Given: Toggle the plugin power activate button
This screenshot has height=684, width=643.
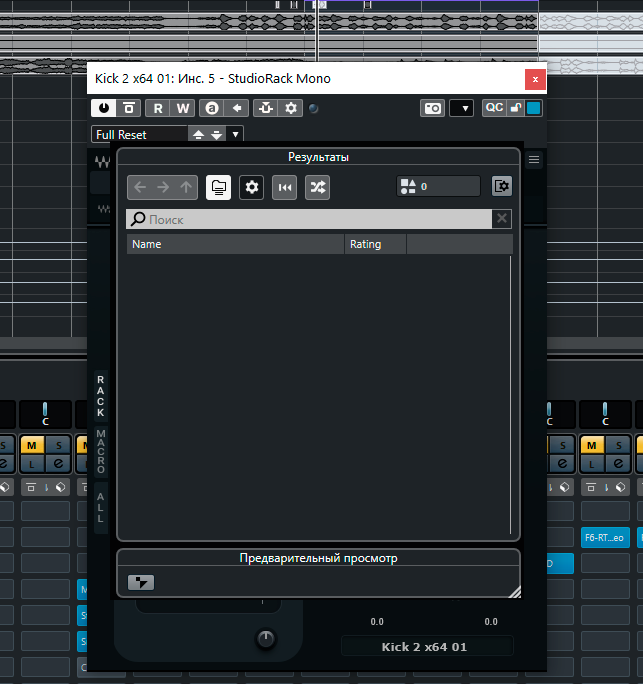Looking at the screenshot, I should point(104,108).
